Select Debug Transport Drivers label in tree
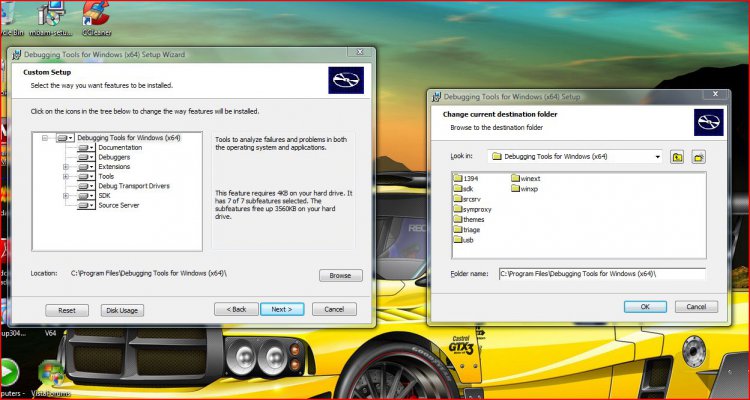Viewport: 750px width, 400px height. (x=134, y=186)
